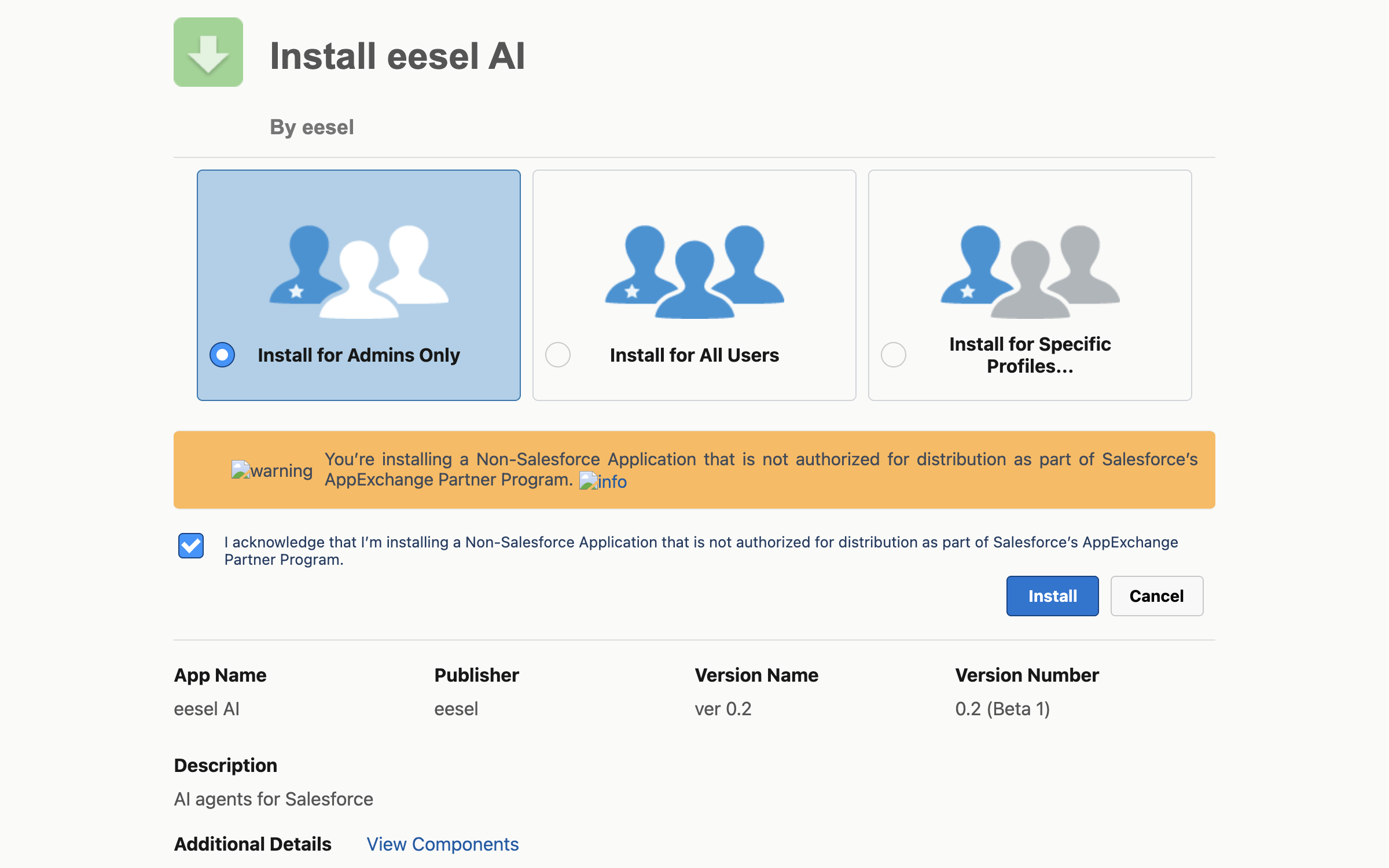Click the blue Install button
Viewport: 1389px width, 868px height.
pyautogui.click(x=1052, y=596)
